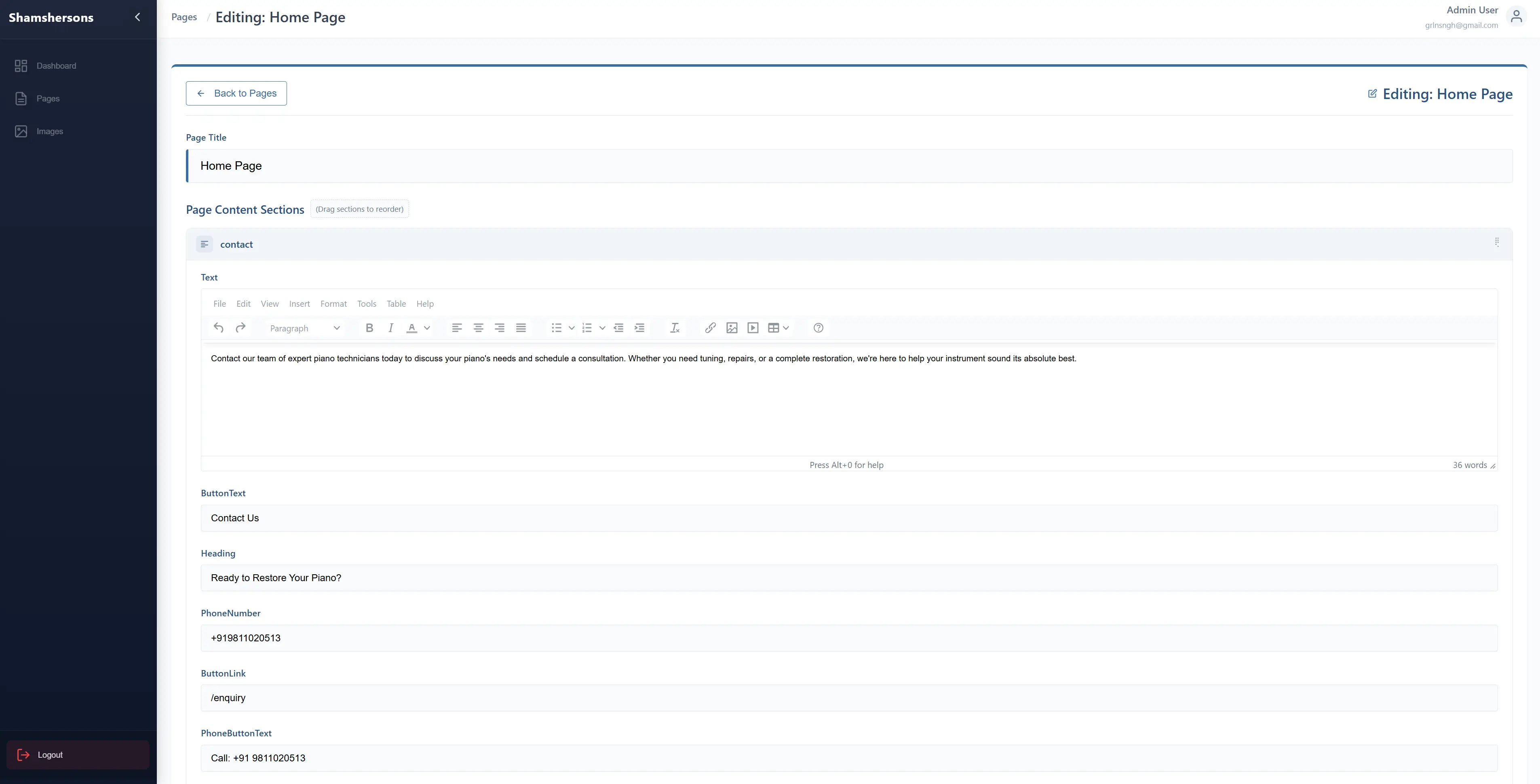Click the Logout button in the sidebar
Image resolution: width=1540 pixels, height=784 pixels.
point(77,754)
